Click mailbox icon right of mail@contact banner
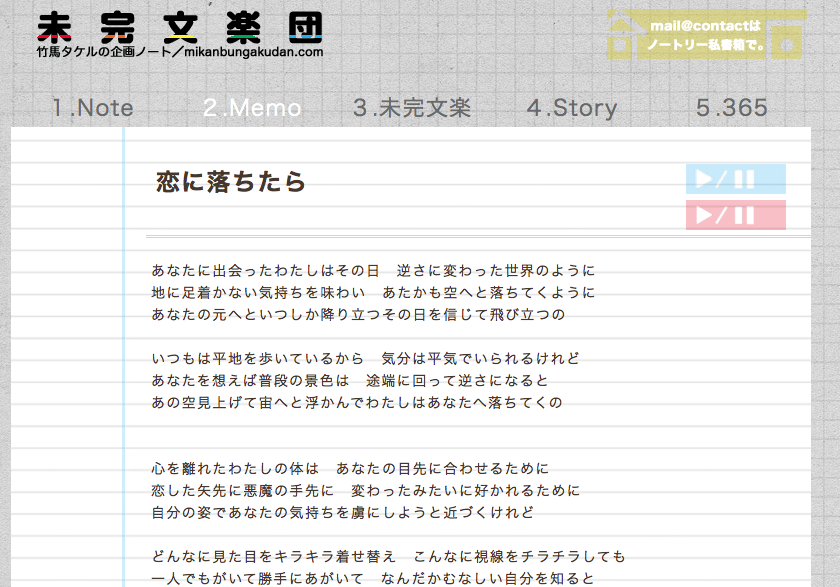 point(787,36)
